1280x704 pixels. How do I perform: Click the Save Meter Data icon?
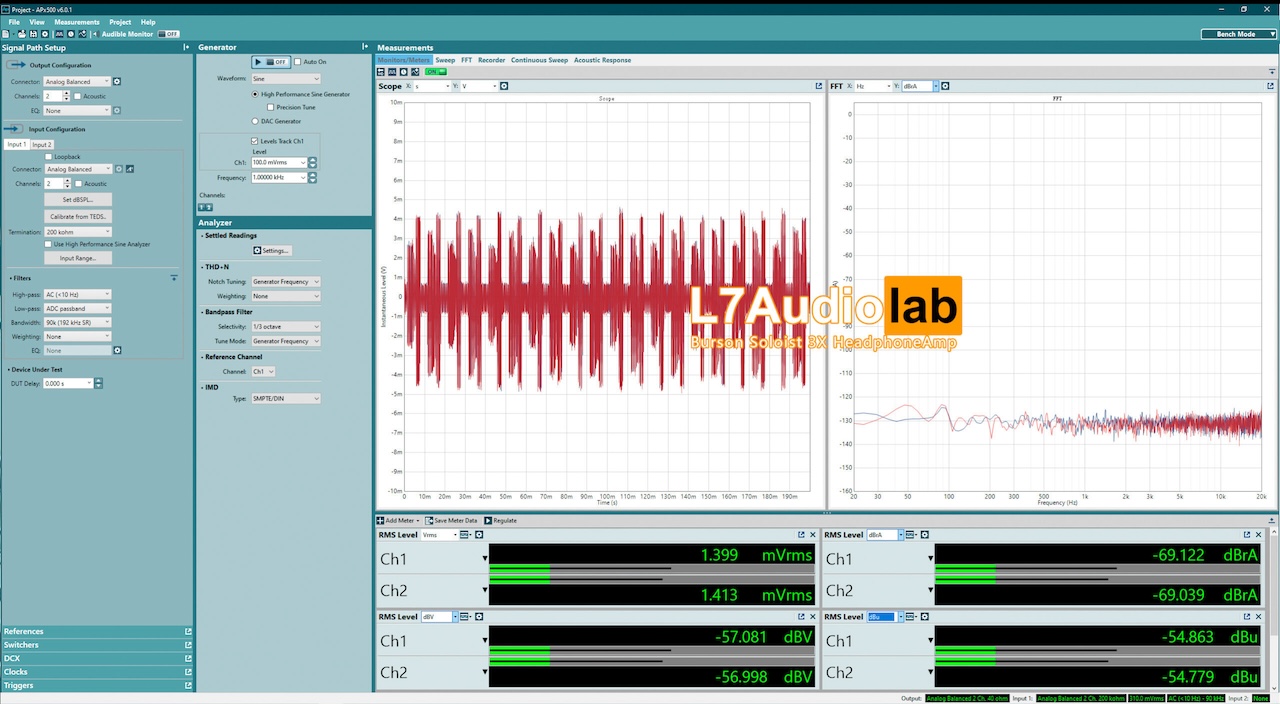[x=429, y=521]
